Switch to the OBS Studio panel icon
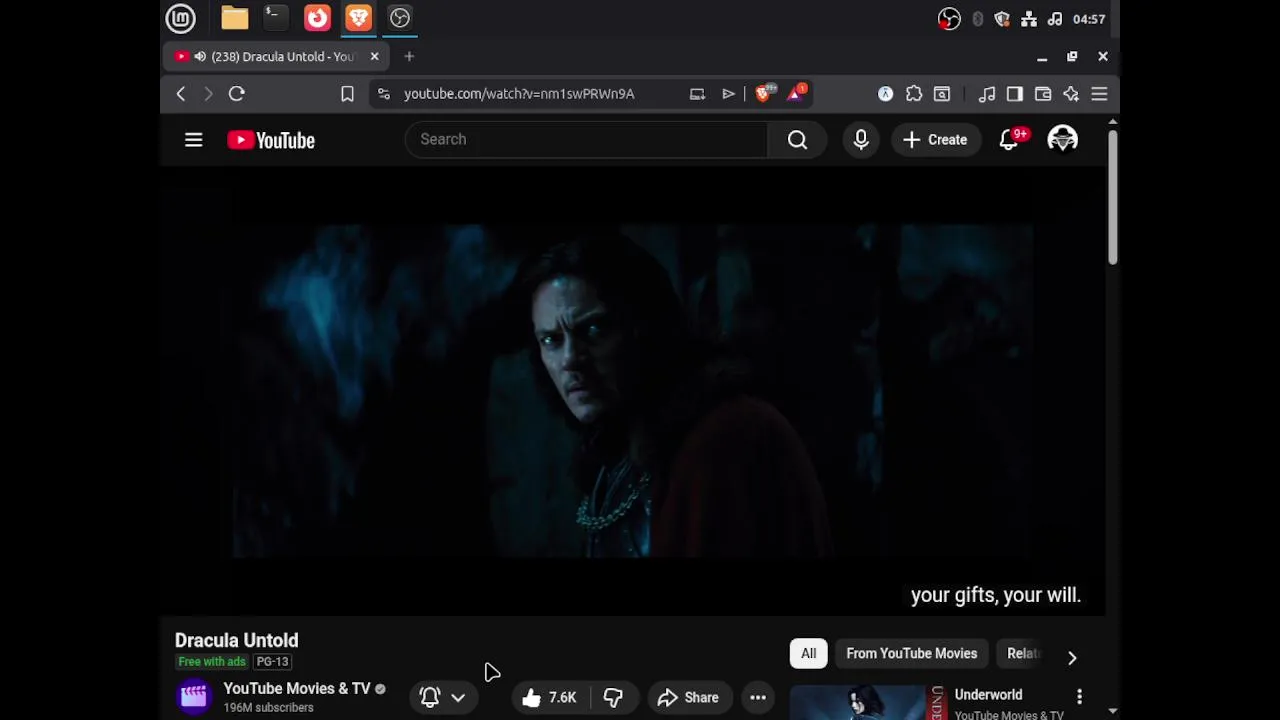 click(x=400, y=18)
